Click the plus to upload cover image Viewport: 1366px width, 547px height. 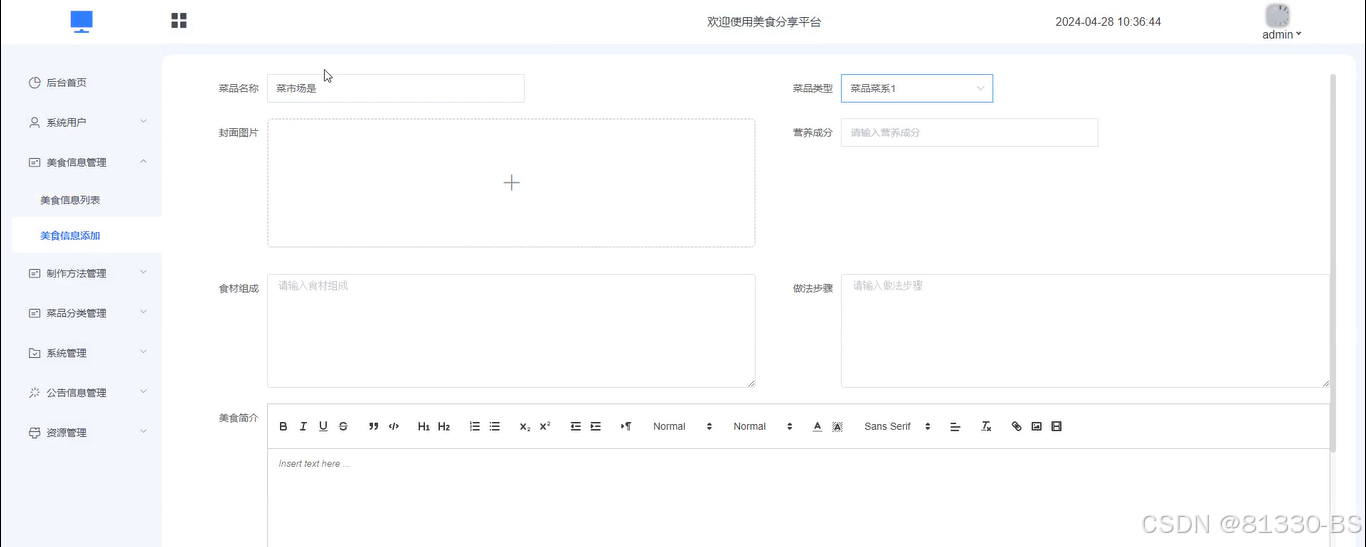coord(511,182)
